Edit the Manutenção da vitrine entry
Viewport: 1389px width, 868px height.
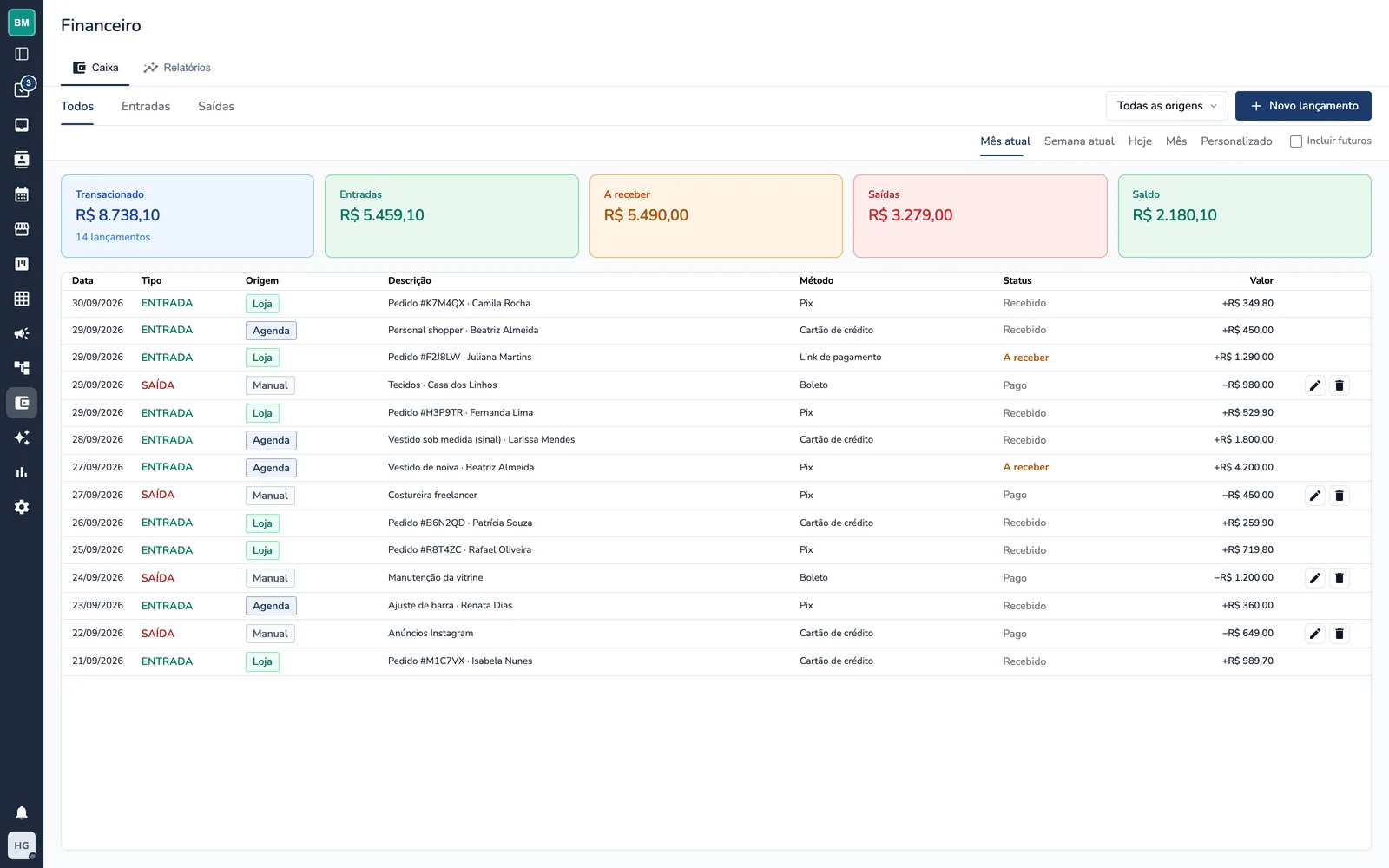point(1315,578)
